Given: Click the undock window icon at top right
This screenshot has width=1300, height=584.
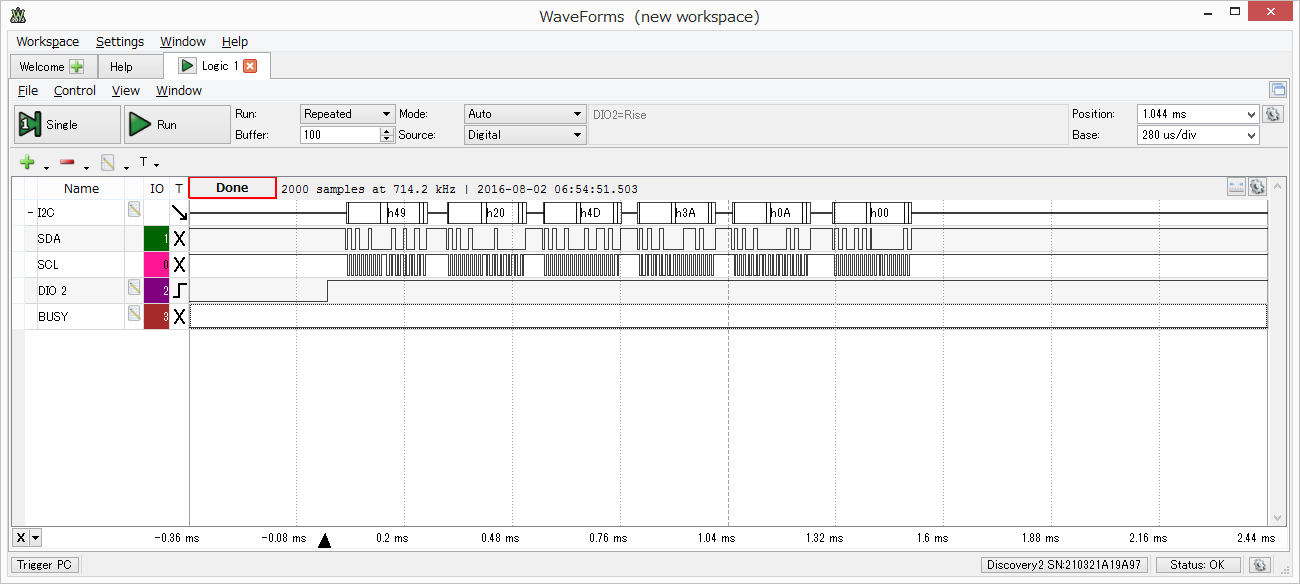Looking at the screenshot, I should tap(1277, 90).
